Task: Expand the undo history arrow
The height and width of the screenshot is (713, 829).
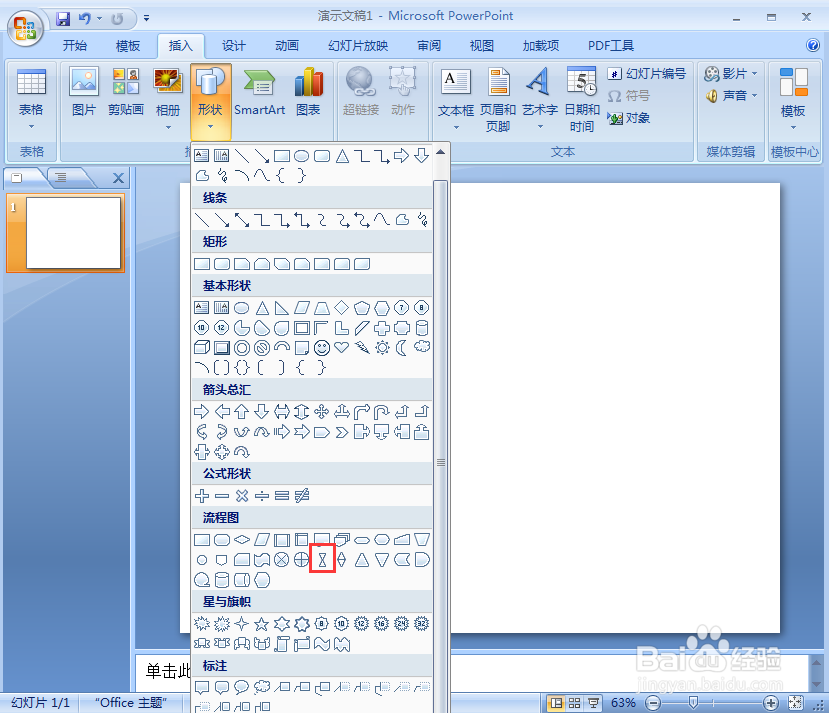Action: tap(99, 19)
